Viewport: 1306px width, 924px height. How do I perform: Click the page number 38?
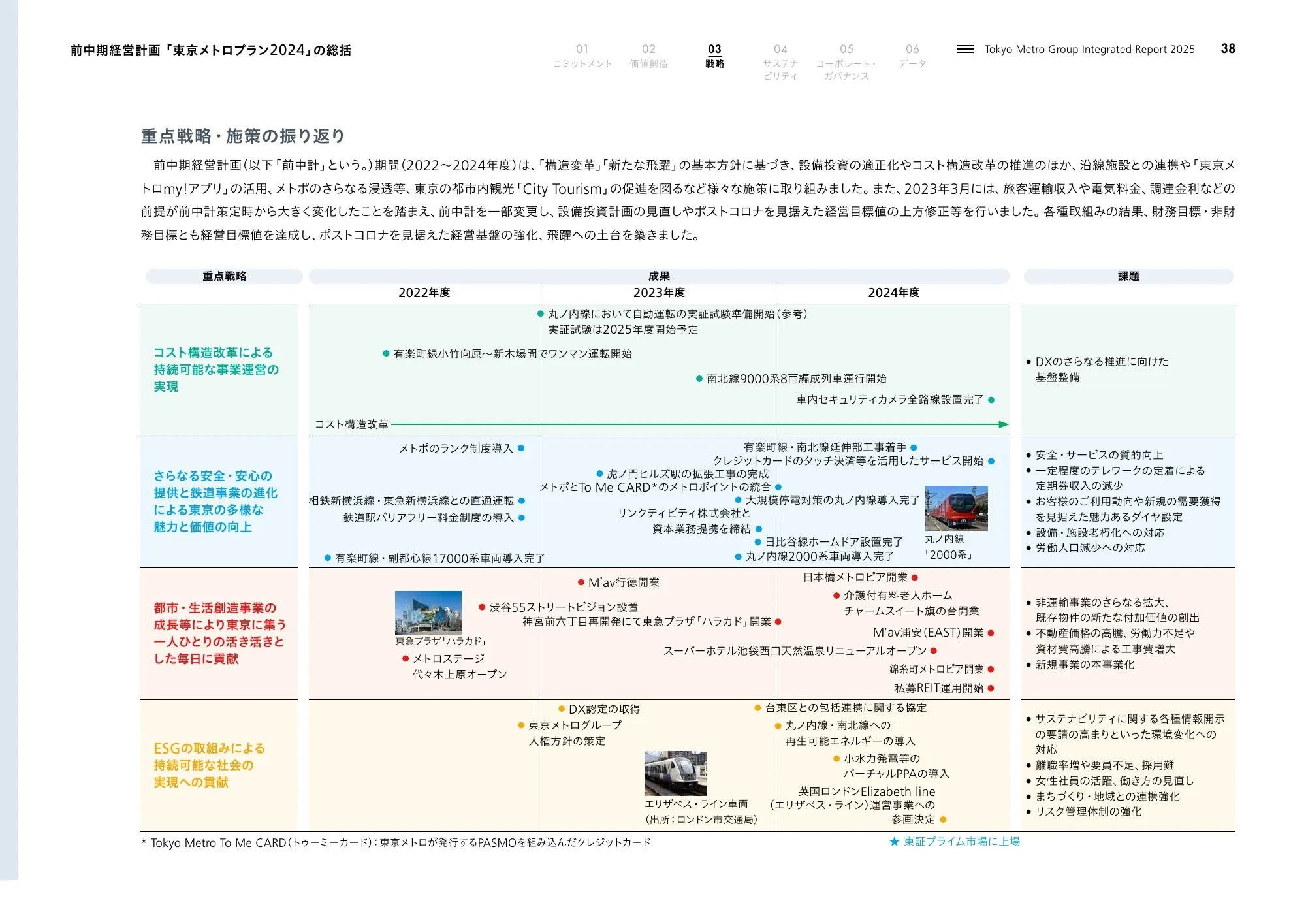1228,48
